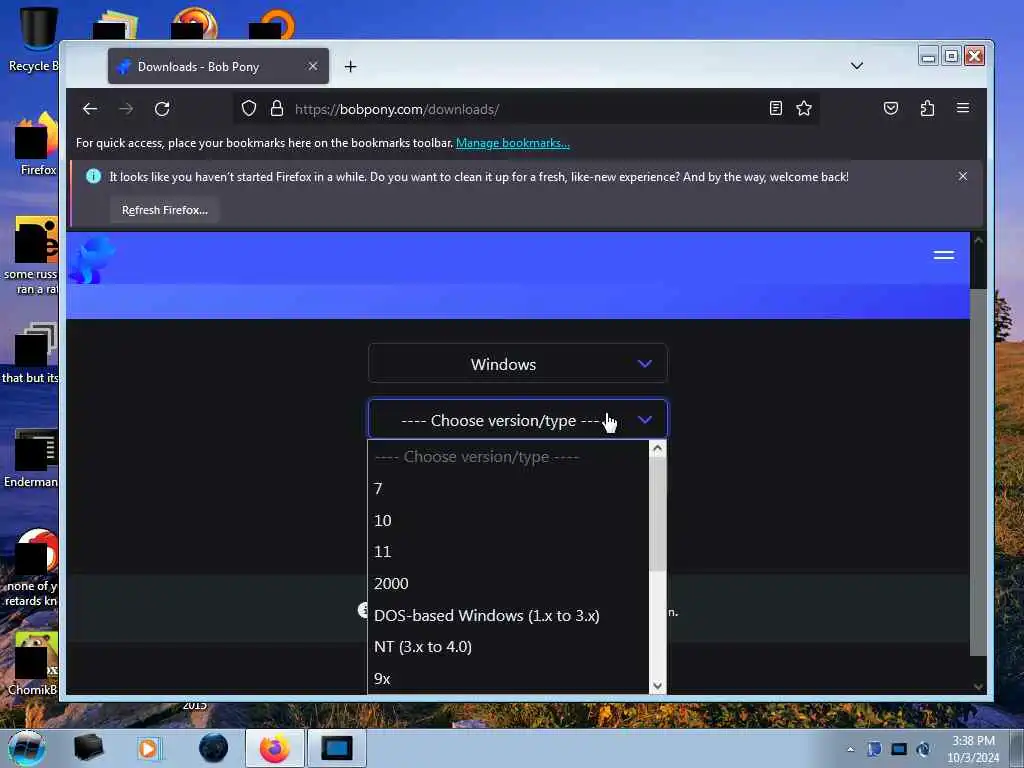Open media player taskbar icon
This screenshot has width=1024, height=768.
point(148,748)
